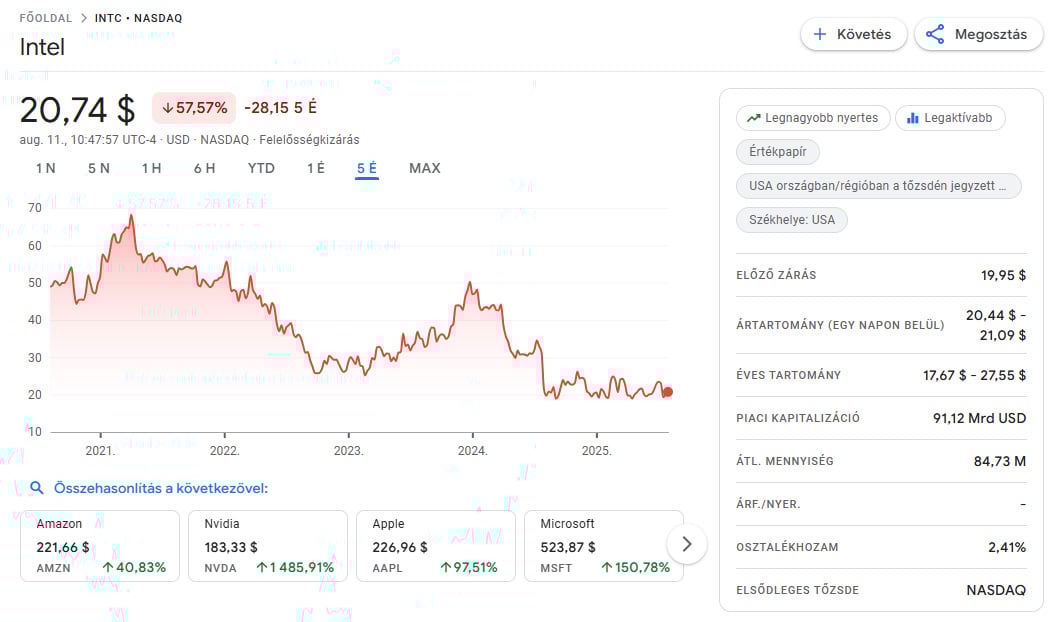Open Összehasonlítás a következővel search link
The width and height of the screenshot is (1061, 622).
[x=161, y=488]
